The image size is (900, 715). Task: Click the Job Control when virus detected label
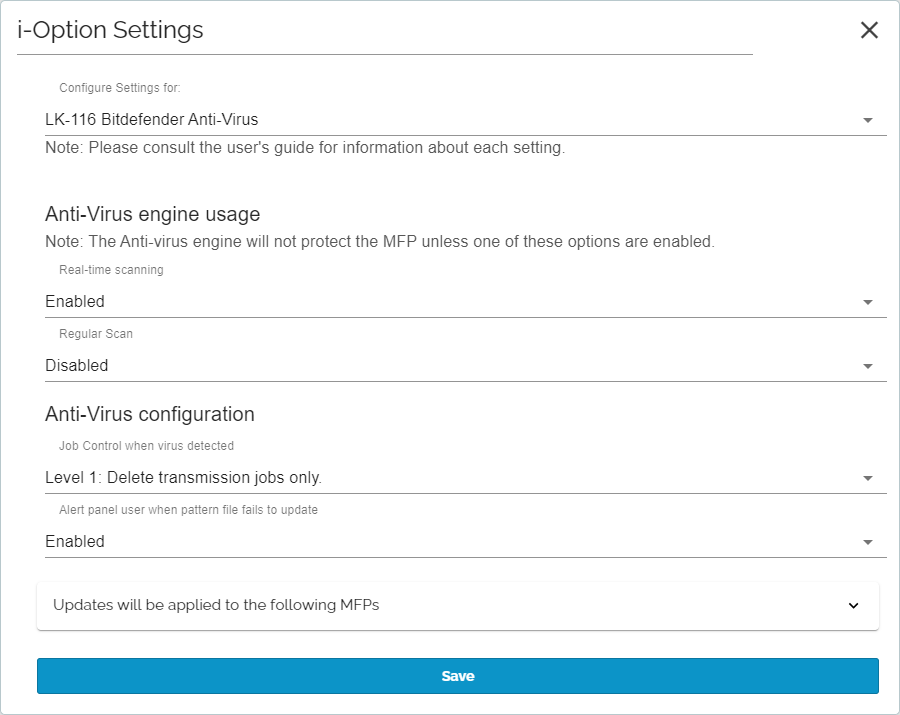click(146, 446)
